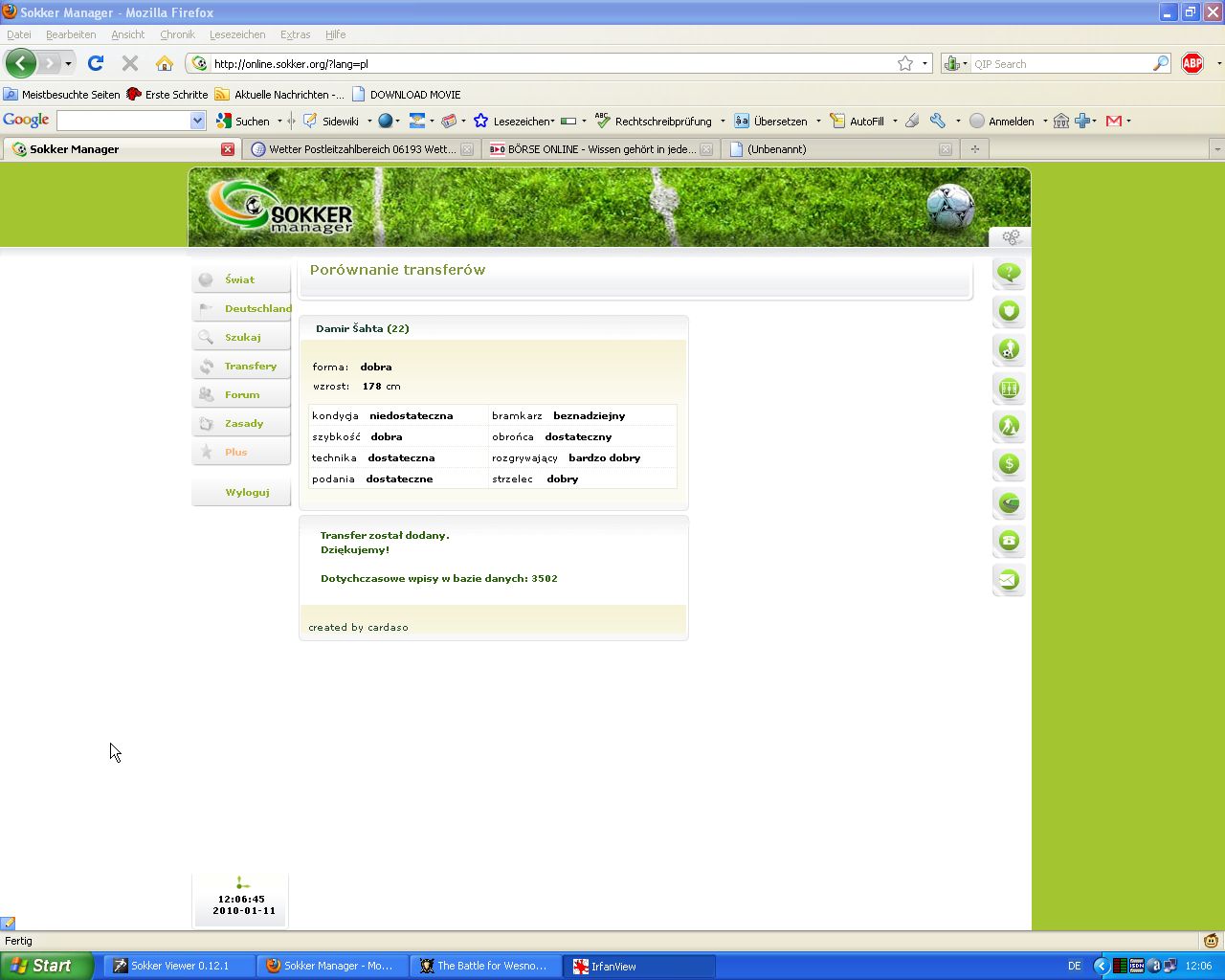Viewport: 1225px width, 980px height.
Task: Click the Wyloguj logout button
Action: 247,492
